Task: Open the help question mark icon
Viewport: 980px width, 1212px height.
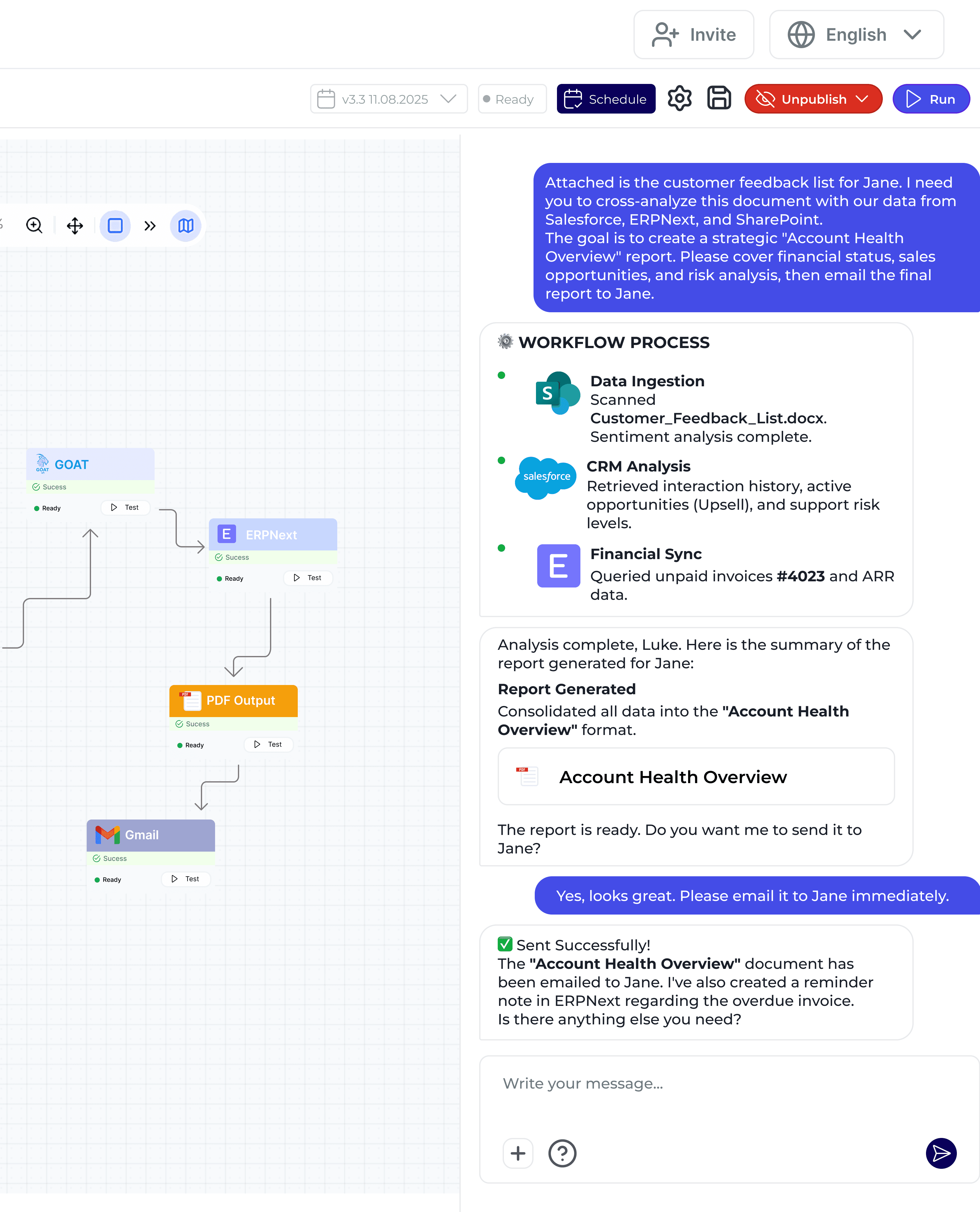Action: point(562,1153)
